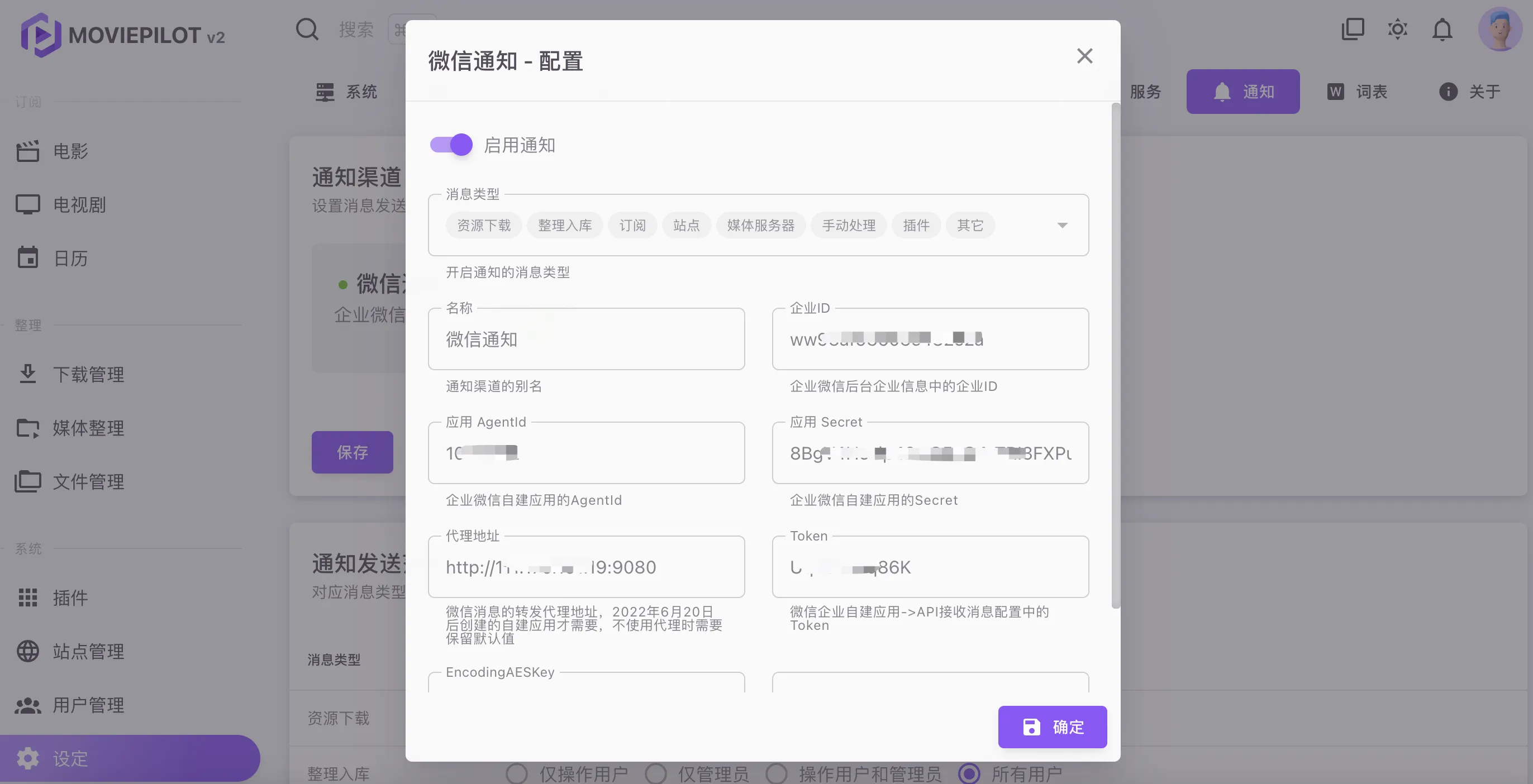1533x784 pixels.
Task: Open the user avatar menu
Action: click(x=1499, y=29)
